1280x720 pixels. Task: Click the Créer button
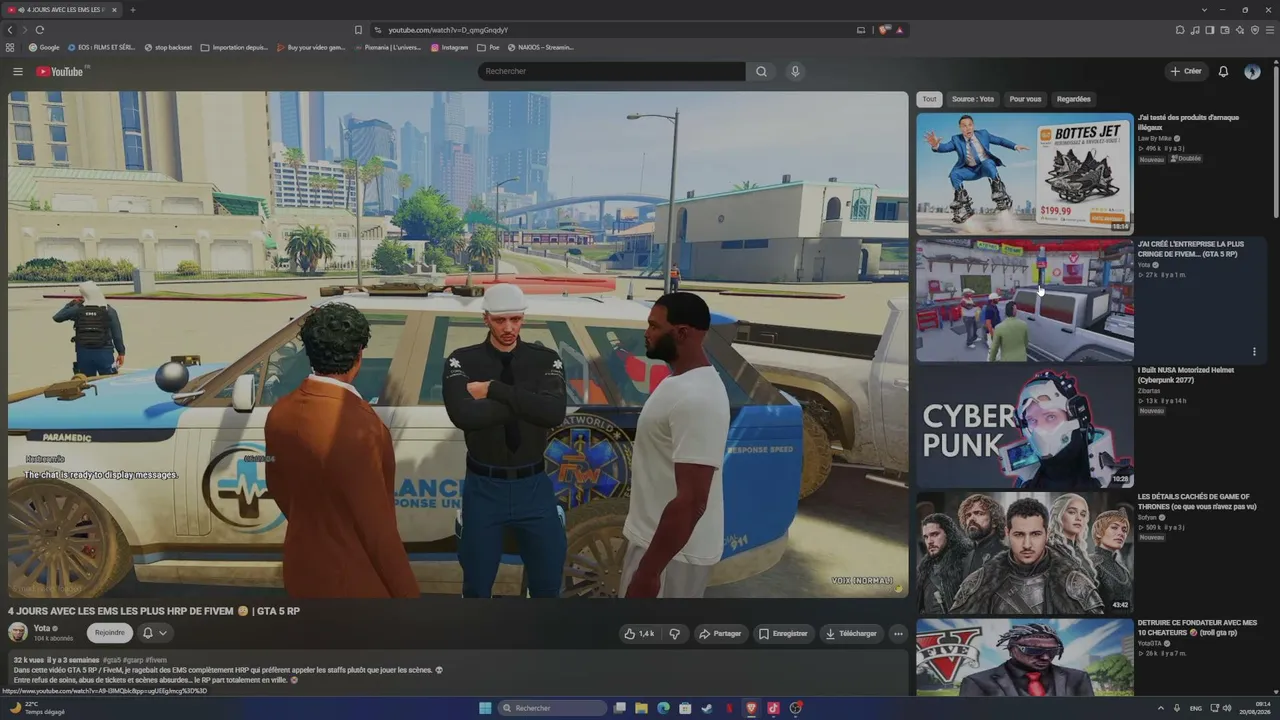[1186, 71]
